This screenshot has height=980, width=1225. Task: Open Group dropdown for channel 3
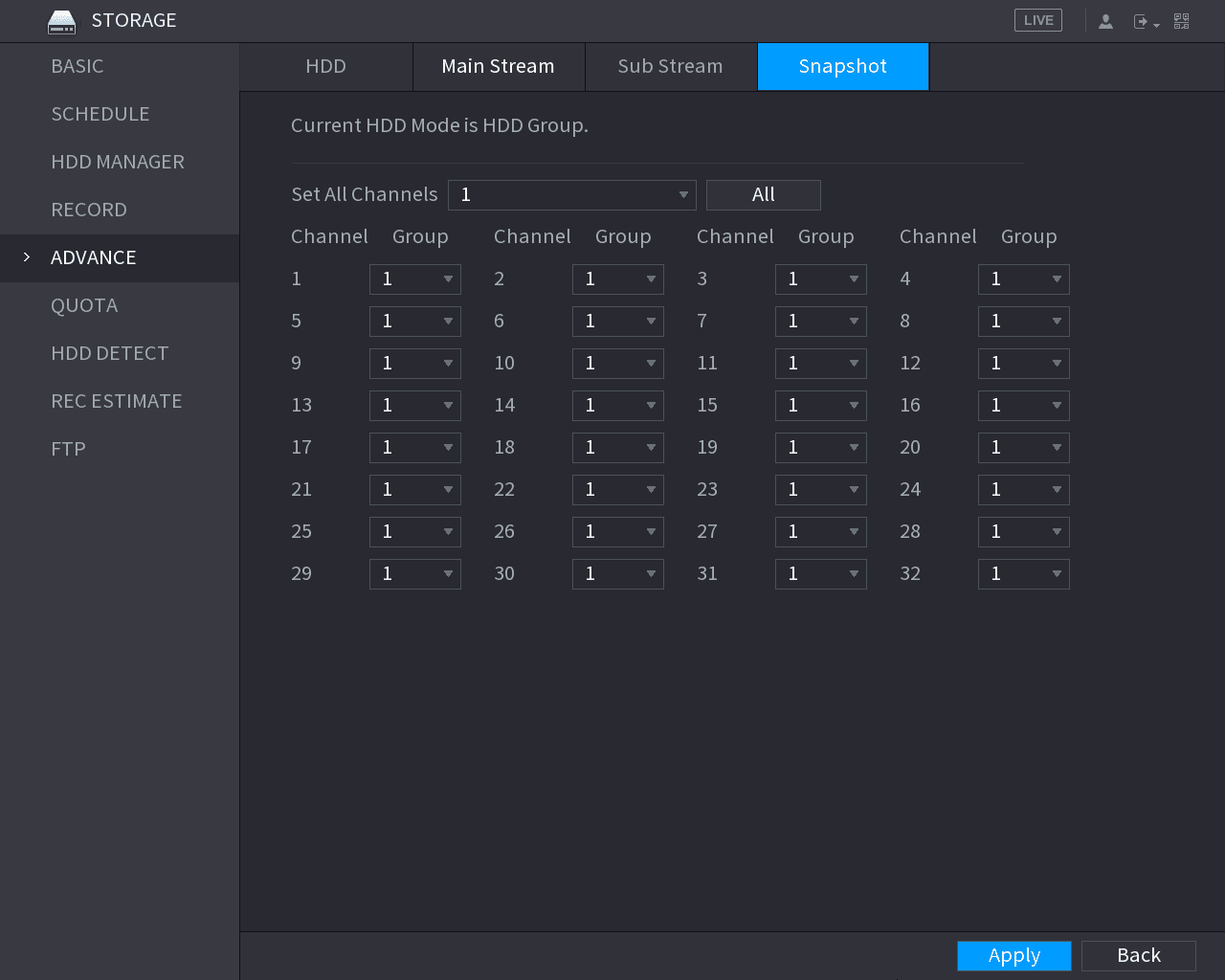tap(821, 278)
